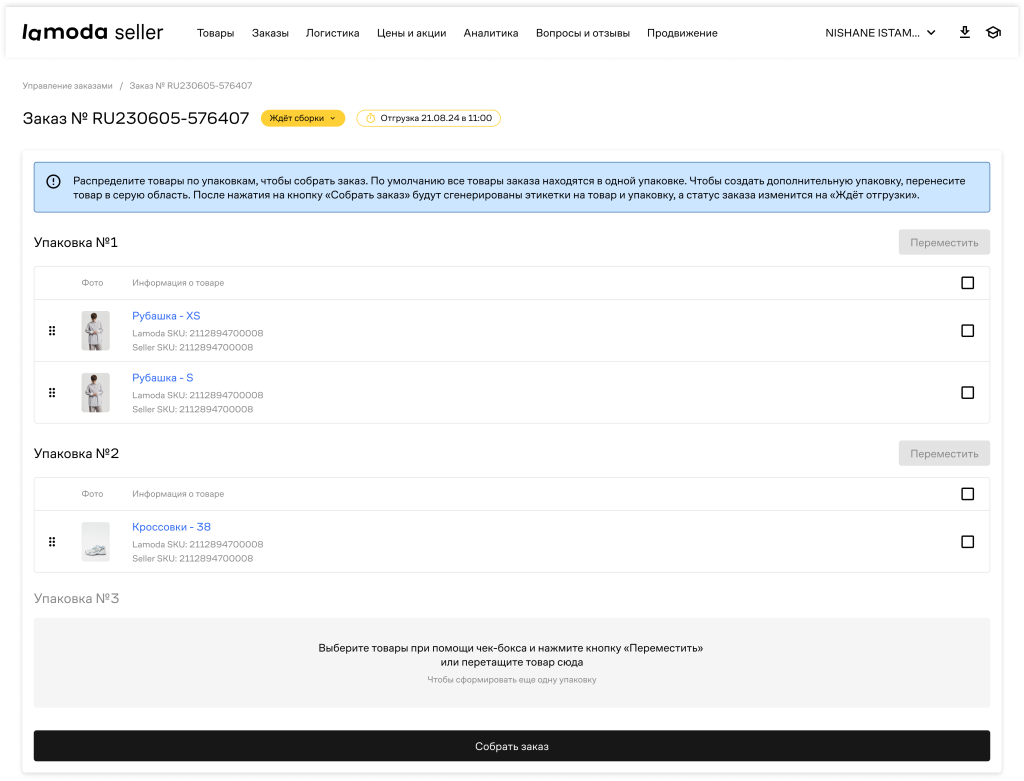Tick the Кроссовки - 38 checkbox

[x=967, y=542]
